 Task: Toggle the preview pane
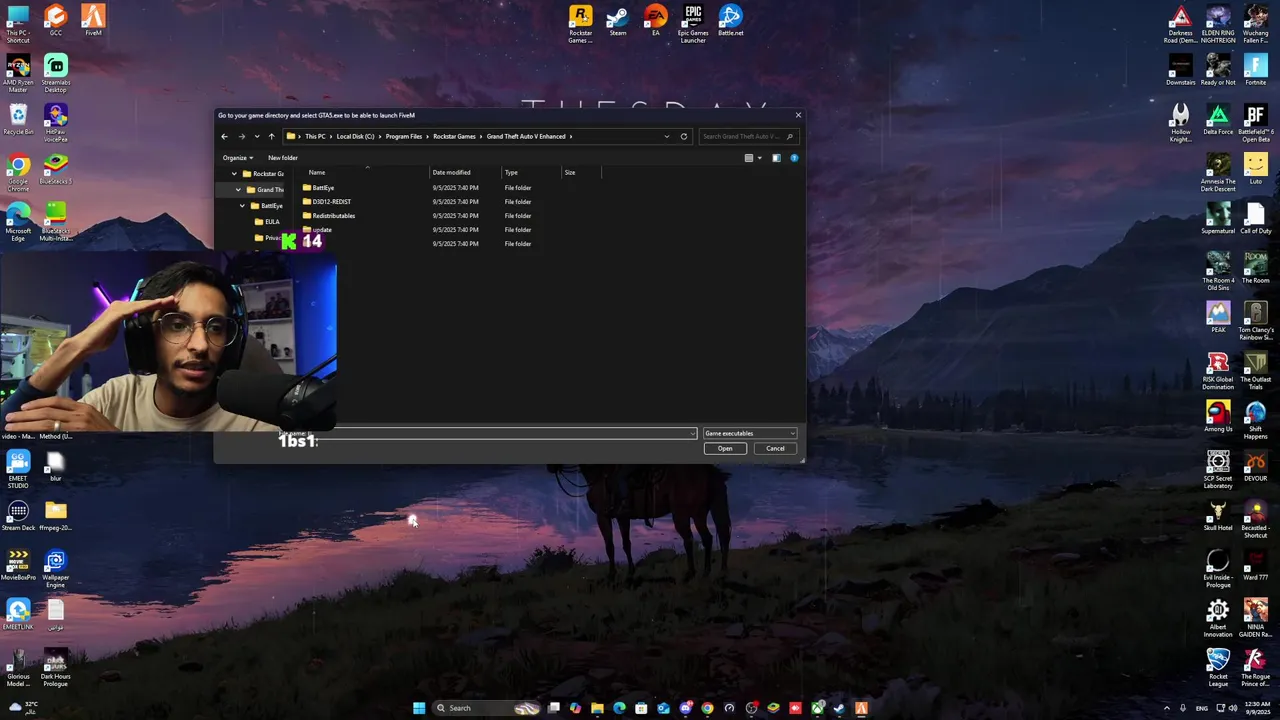[x=776, y=158]
